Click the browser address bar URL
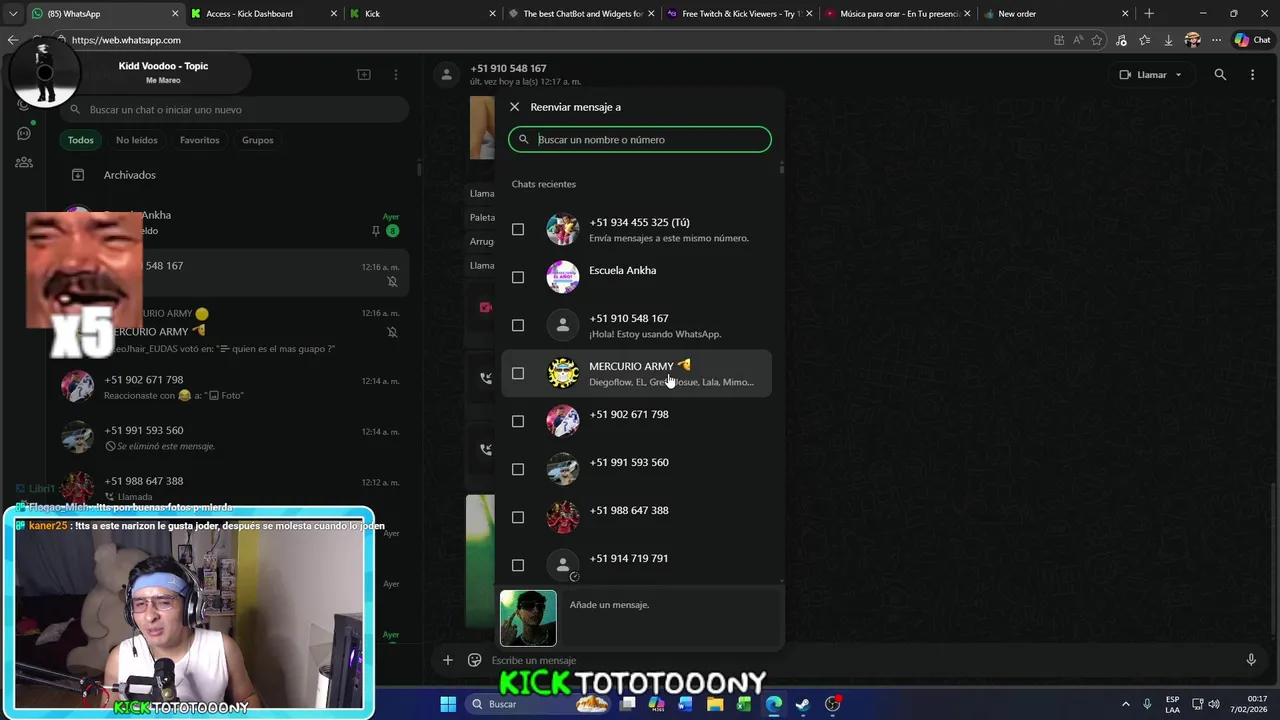1280x720 pixels. point(126,40)
